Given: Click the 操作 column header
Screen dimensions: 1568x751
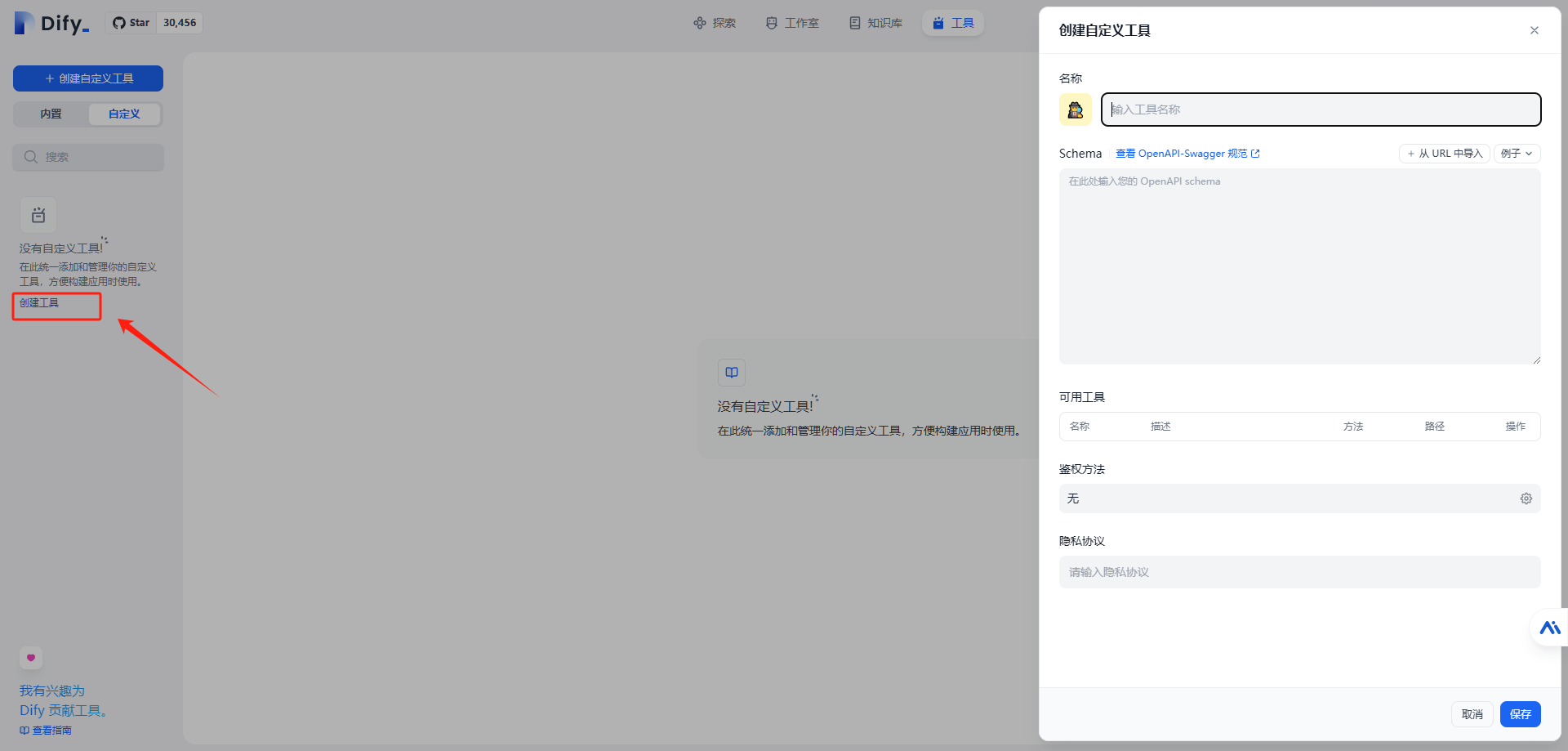Looking at the screenshot, I should point(1516,427).
